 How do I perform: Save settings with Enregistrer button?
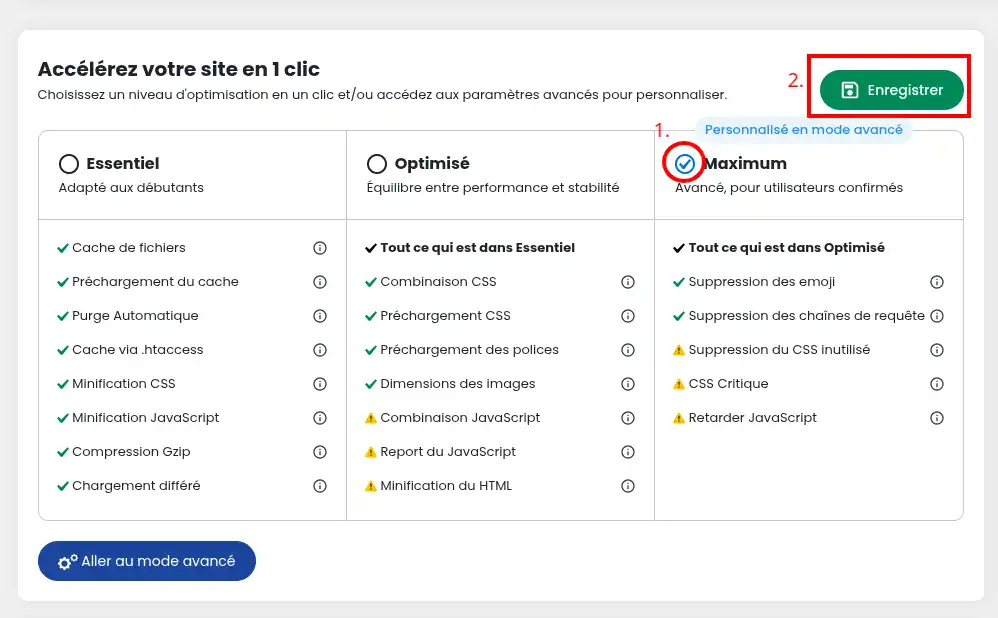tap(891, 90)
